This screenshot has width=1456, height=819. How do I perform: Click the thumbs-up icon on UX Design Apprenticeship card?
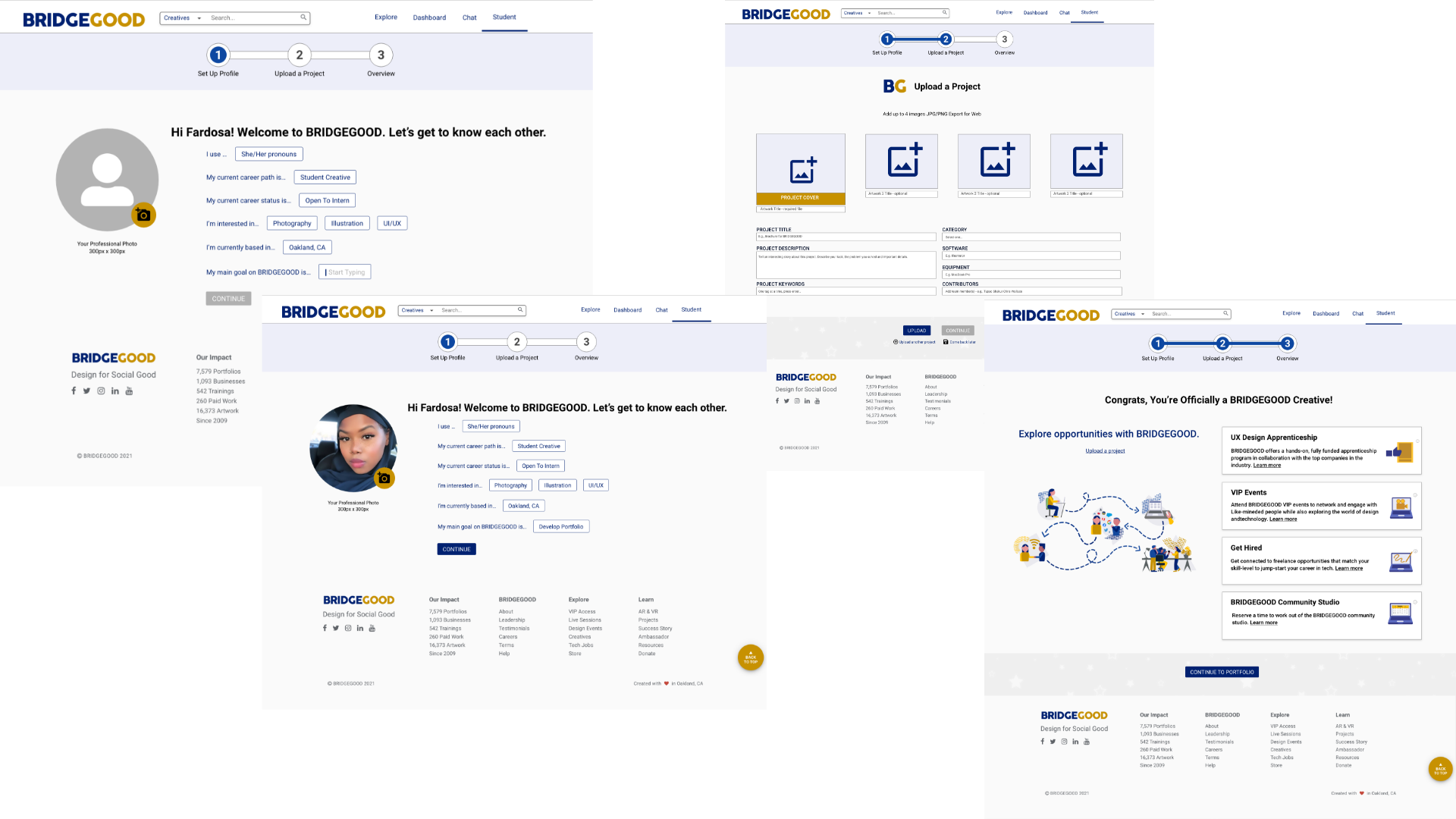tap(1399, 452)
